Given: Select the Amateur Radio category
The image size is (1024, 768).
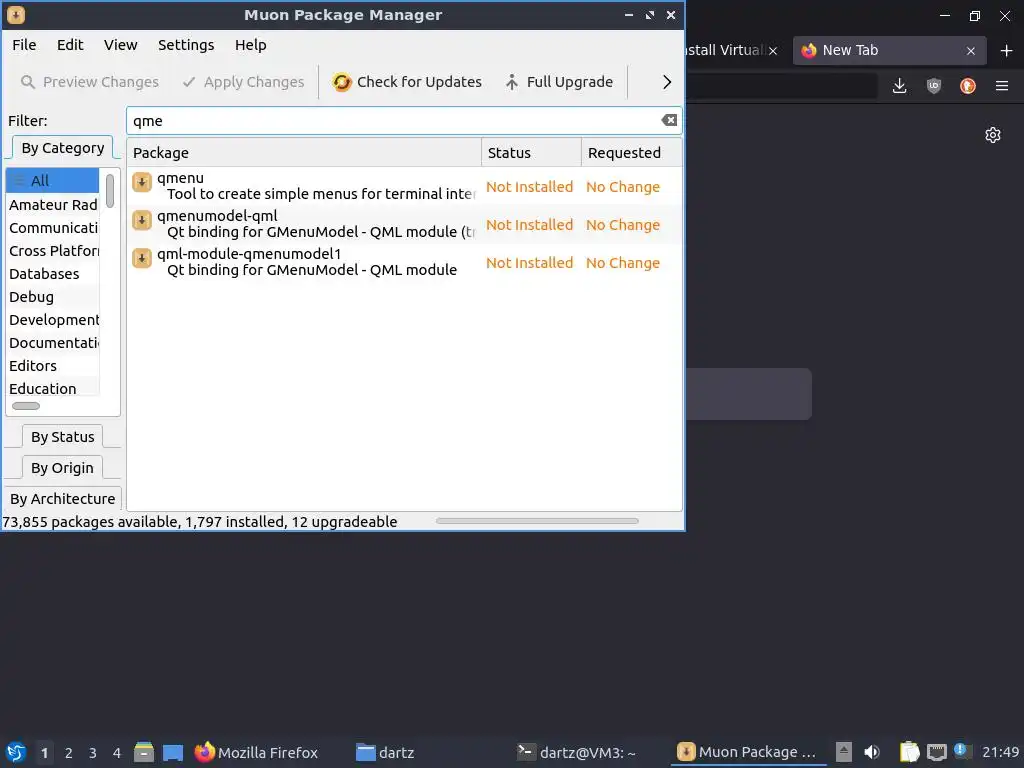Looking at the screenshot, I should coord(53,205).
